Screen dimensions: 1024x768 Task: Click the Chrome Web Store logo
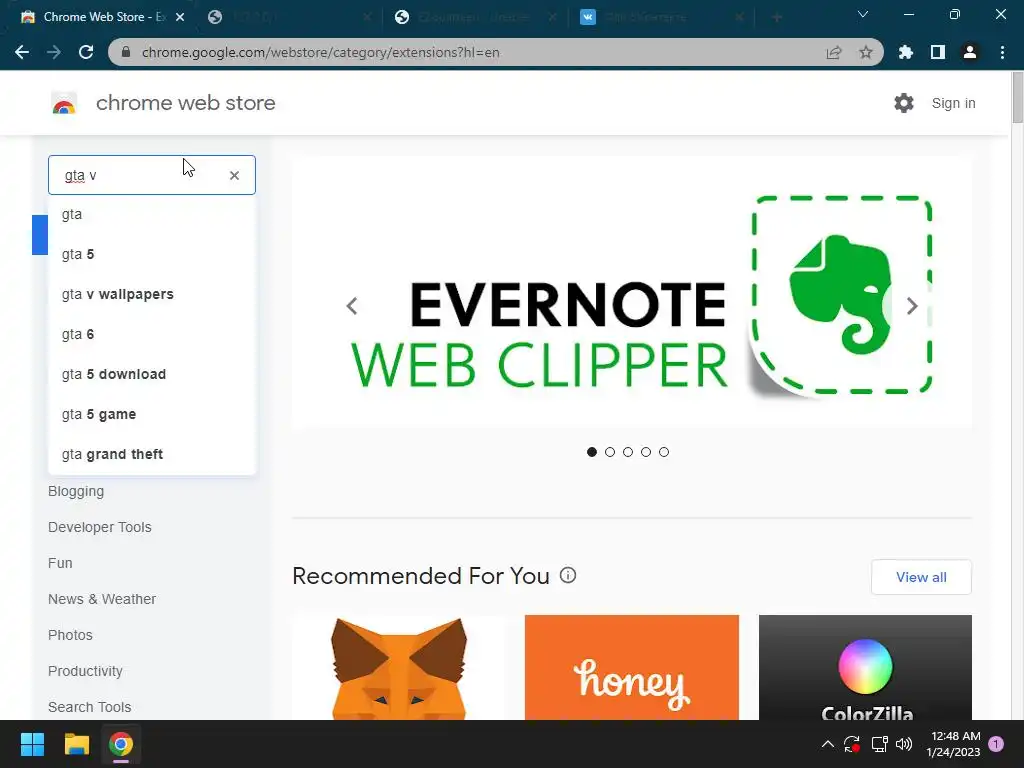pyautogui.click(x=64, y=103)
